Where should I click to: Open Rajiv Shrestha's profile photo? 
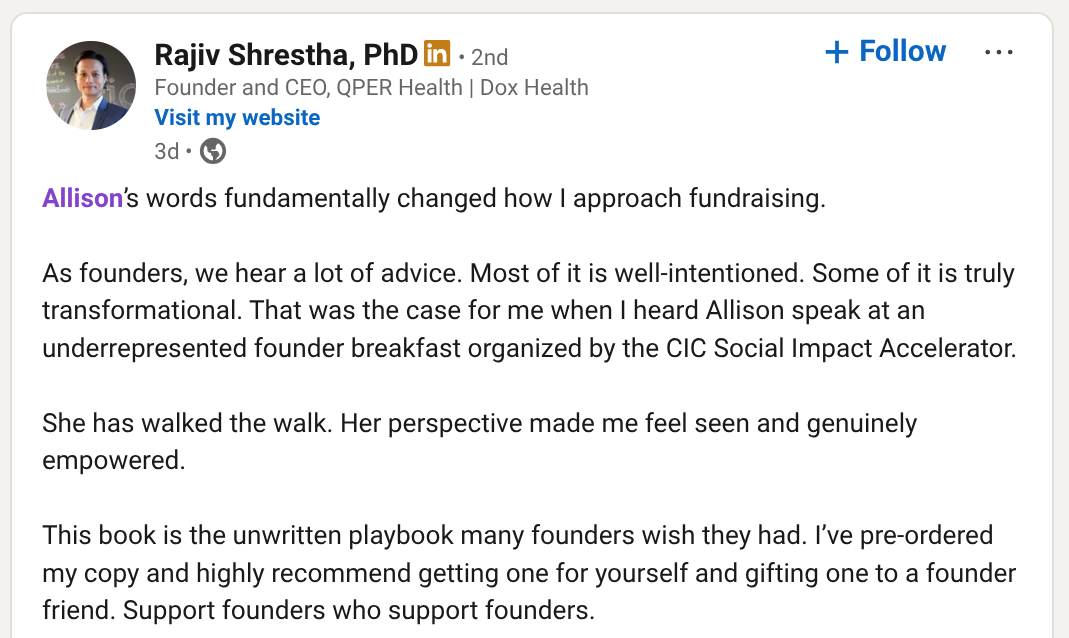pyautogui.click(x=91, y=86)
